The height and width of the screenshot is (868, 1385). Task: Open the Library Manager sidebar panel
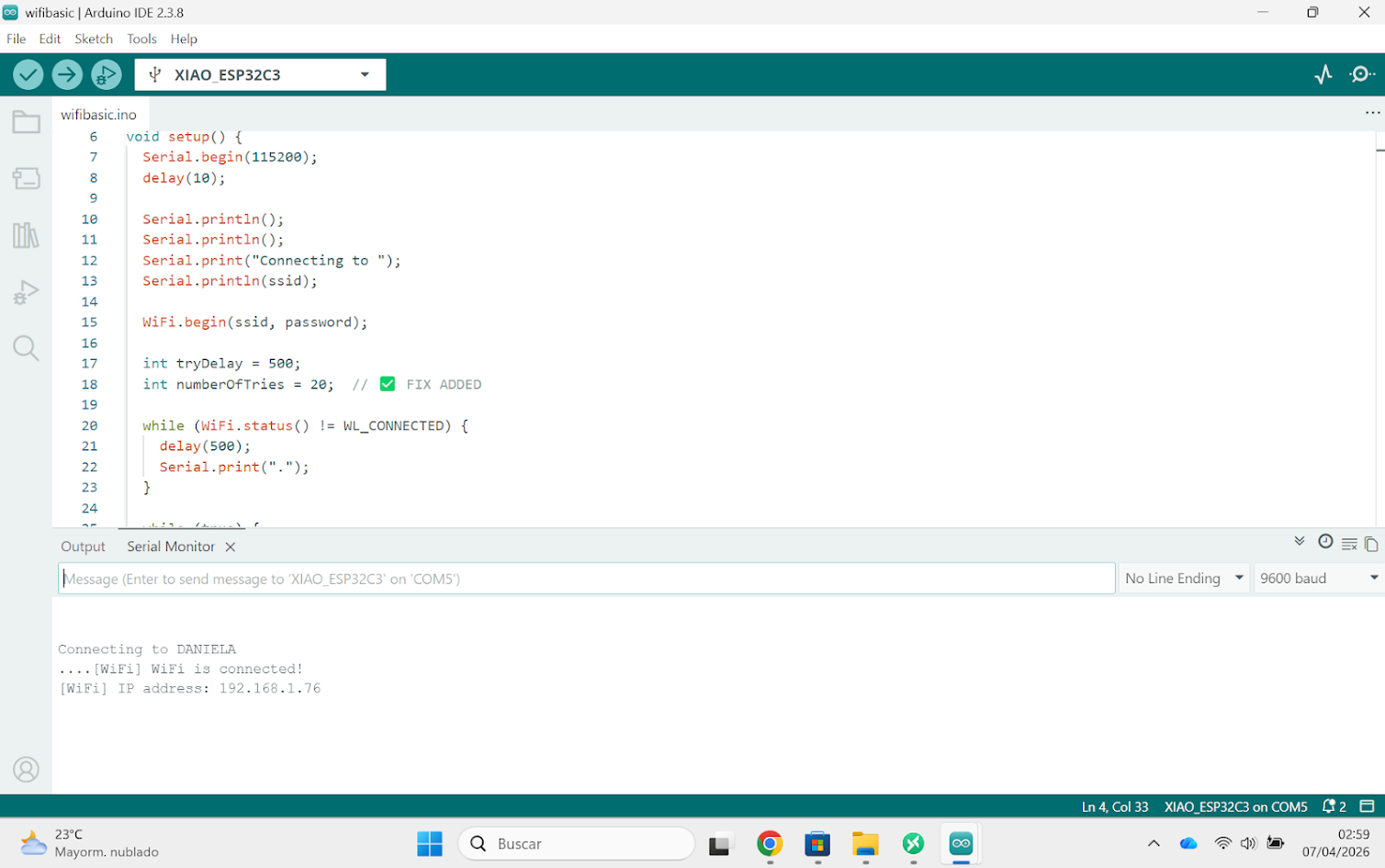tap(26, 235)
